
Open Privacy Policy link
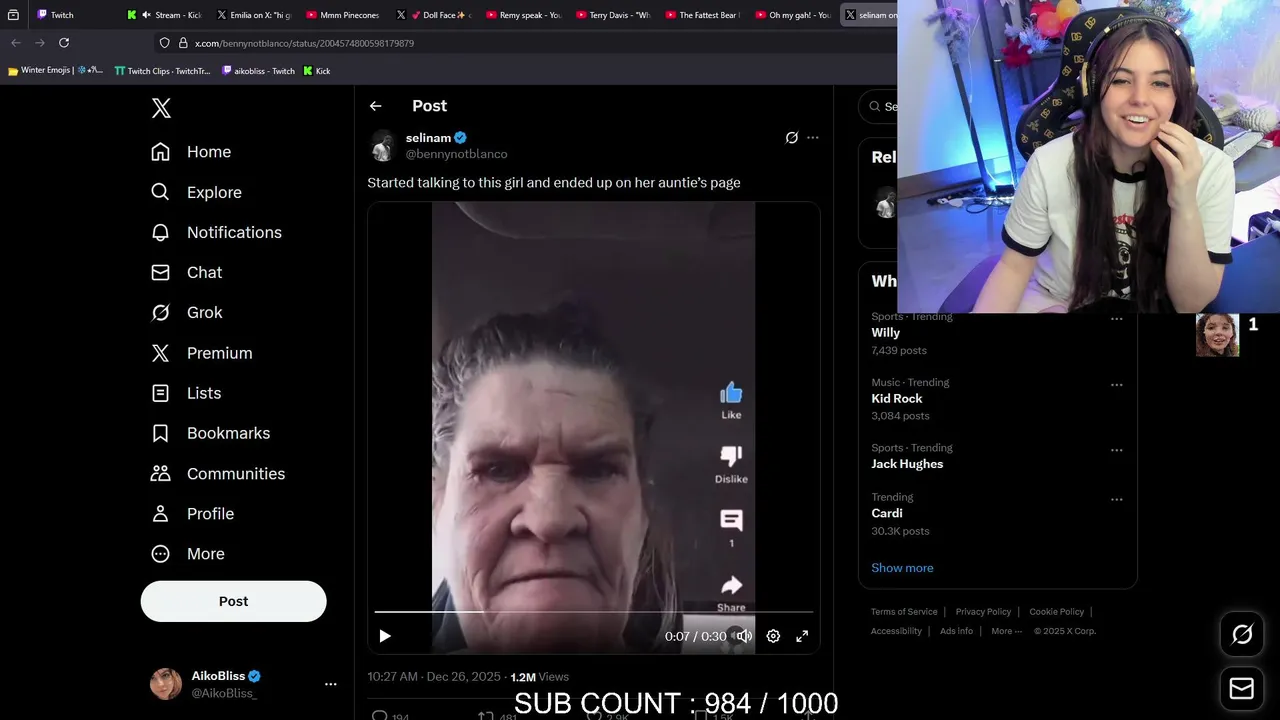click(983, 612)
